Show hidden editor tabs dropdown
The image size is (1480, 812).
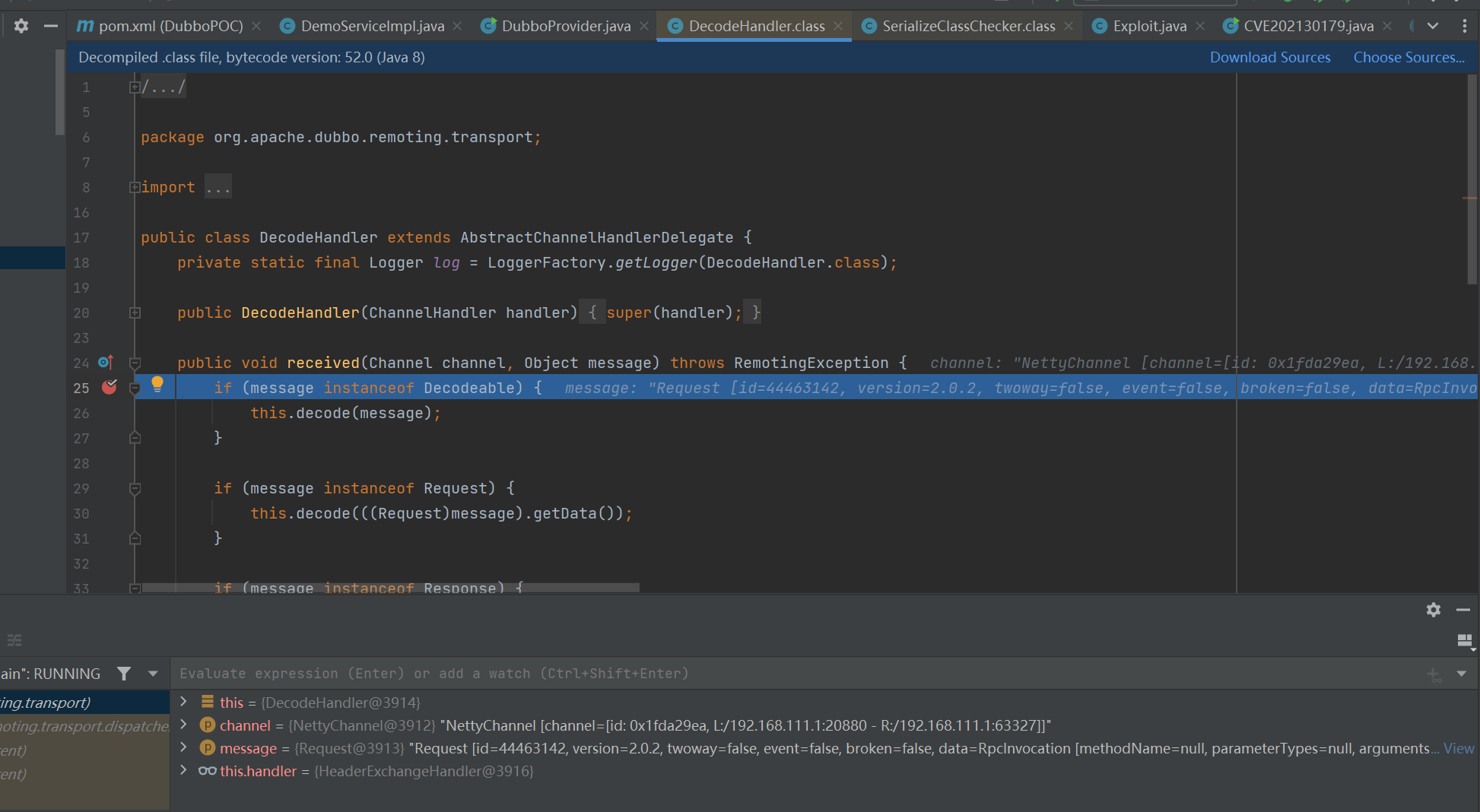pyautogui.click(x=1433, y=26)
